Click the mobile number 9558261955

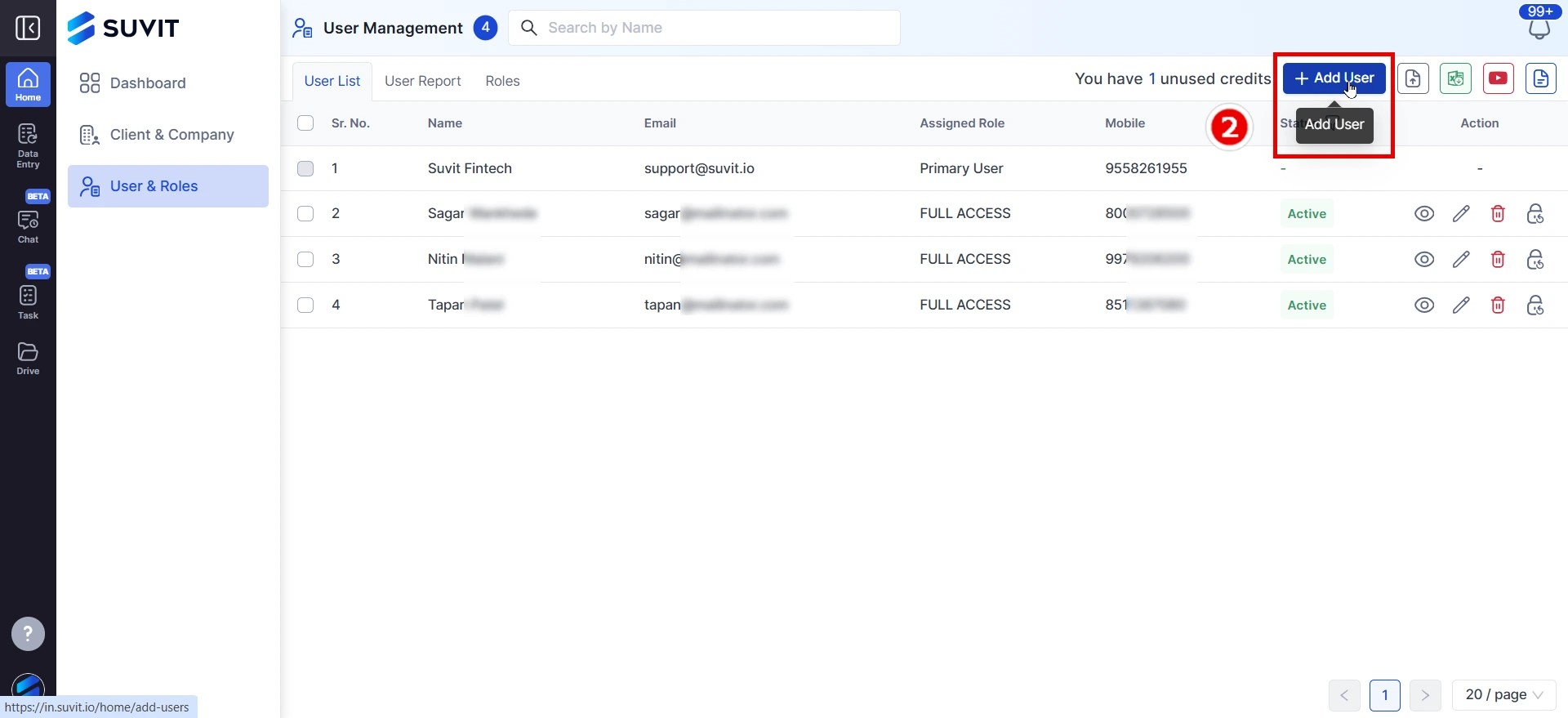click(1146, 168)
